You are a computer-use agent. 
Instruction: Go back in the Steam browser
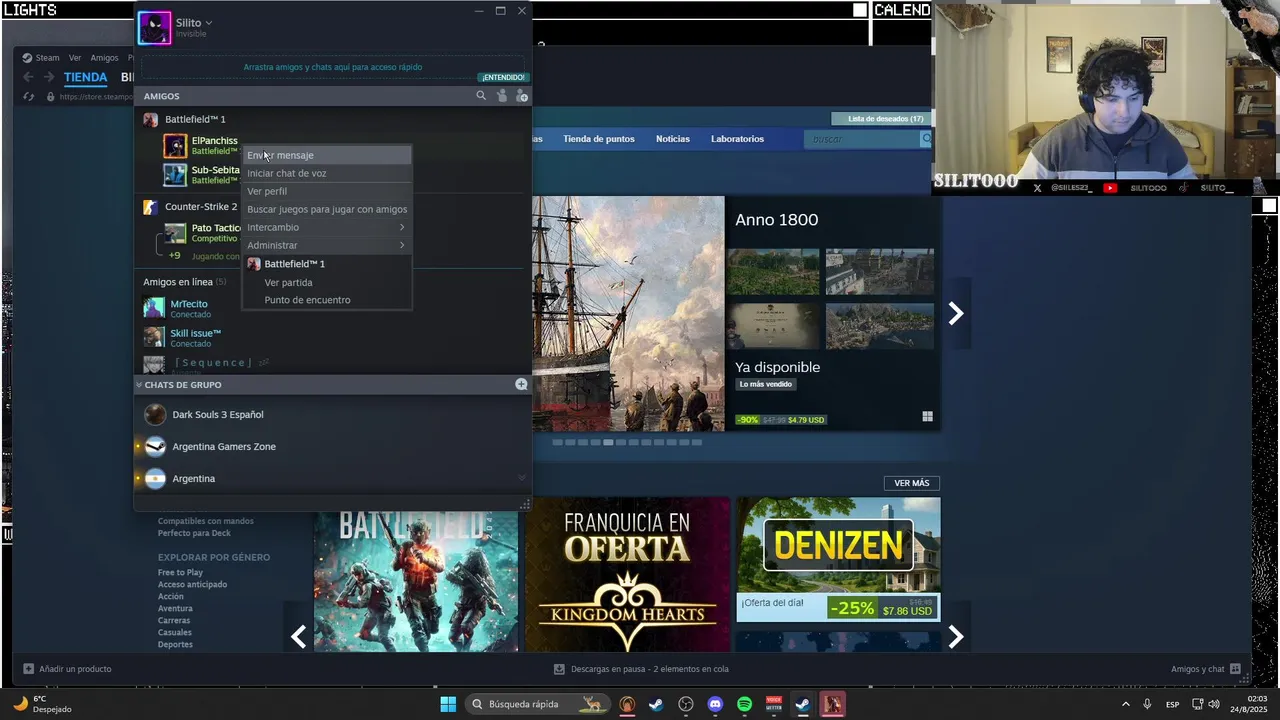click(28, 77)
